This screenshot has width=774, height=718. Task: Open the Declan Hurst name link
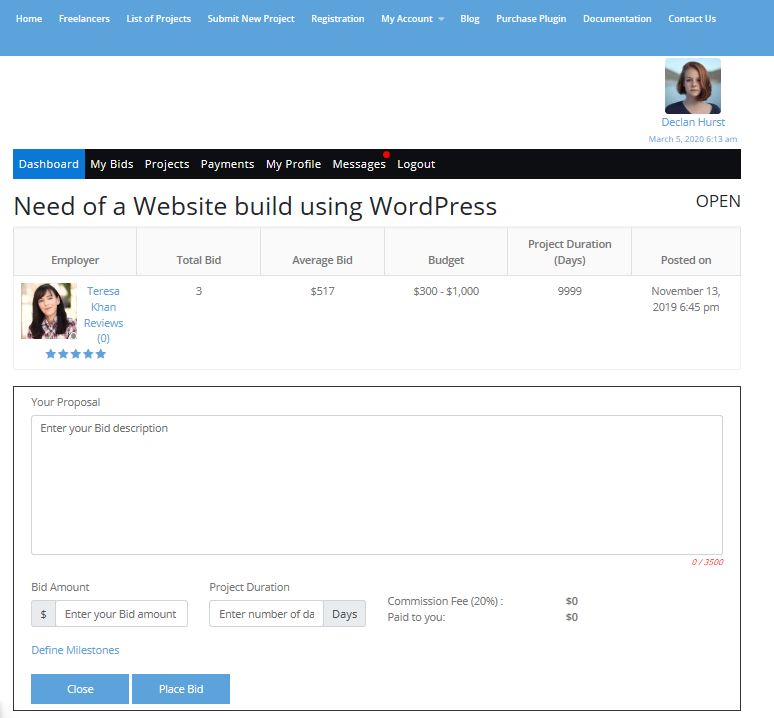[x=693, y=122]
